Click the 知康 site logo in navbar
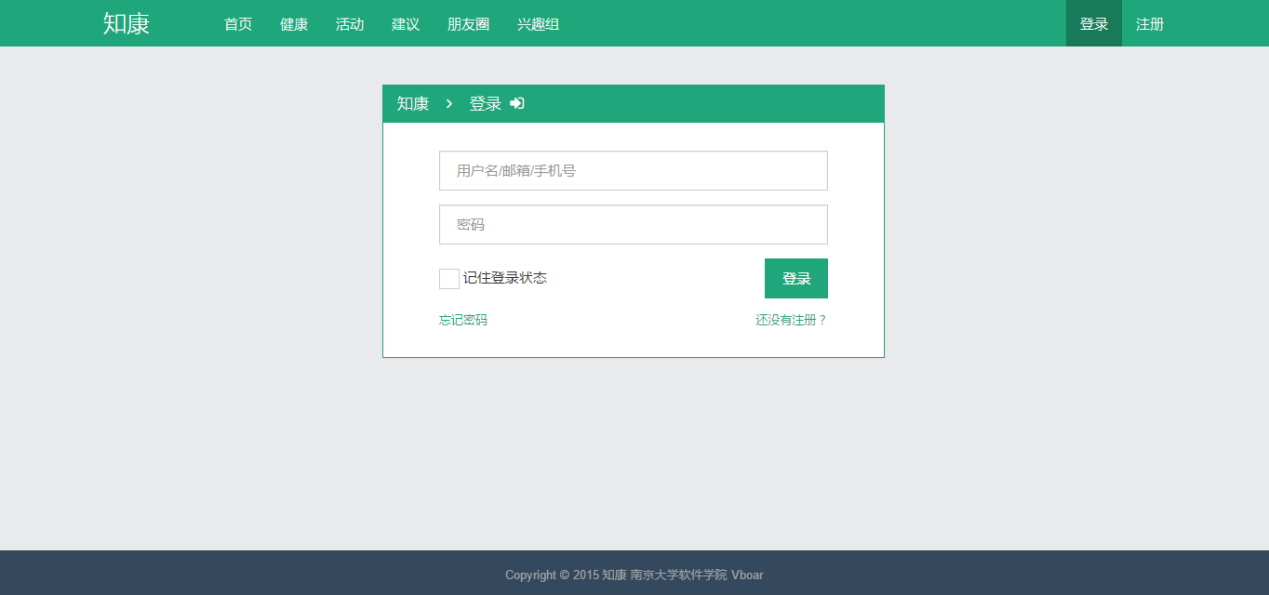The height and width of the screenshot is (595, 1269). [x=126, y=23]
